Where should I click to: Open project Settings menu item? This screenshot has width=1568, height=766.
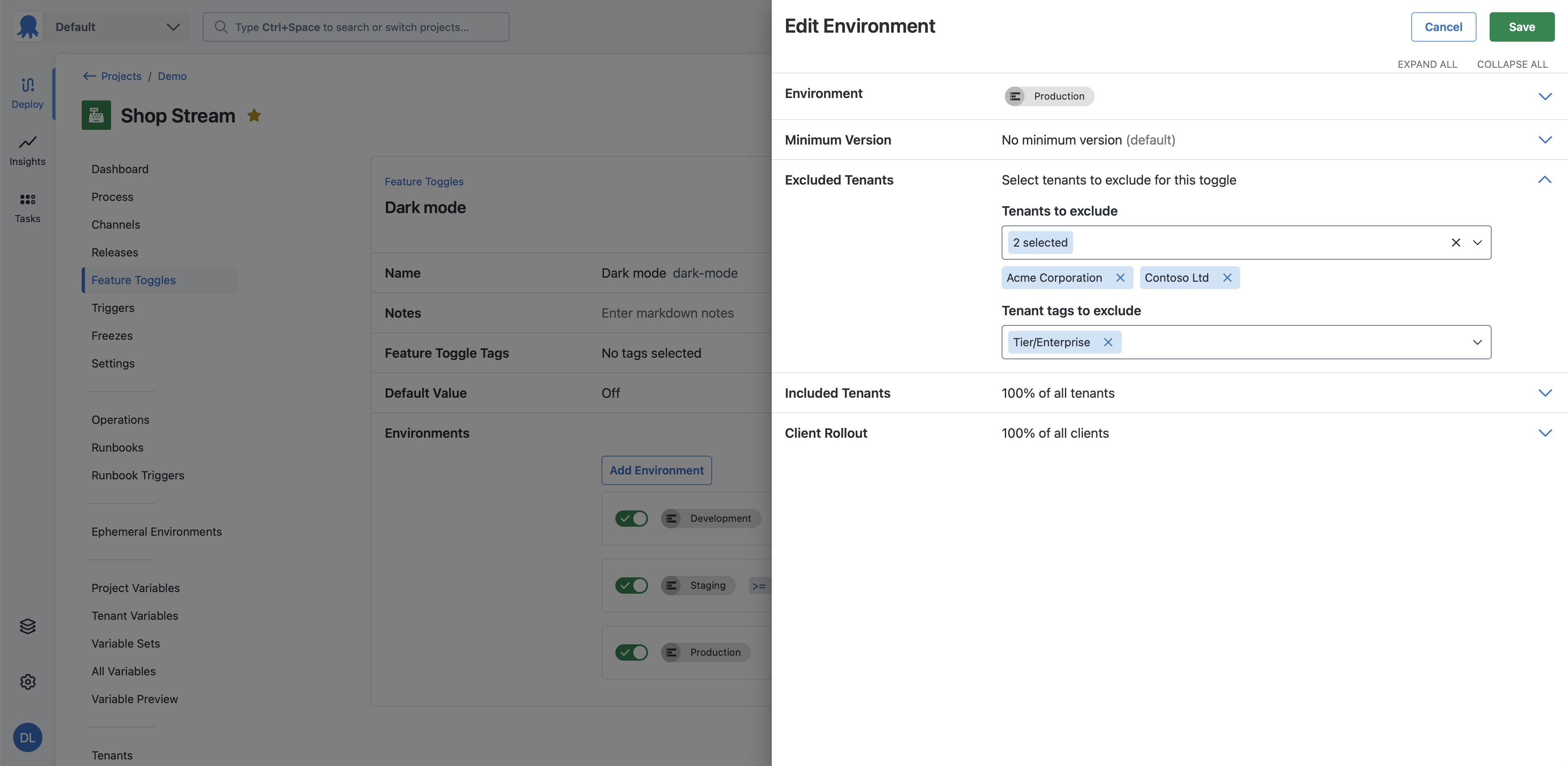tap(113, 363)
